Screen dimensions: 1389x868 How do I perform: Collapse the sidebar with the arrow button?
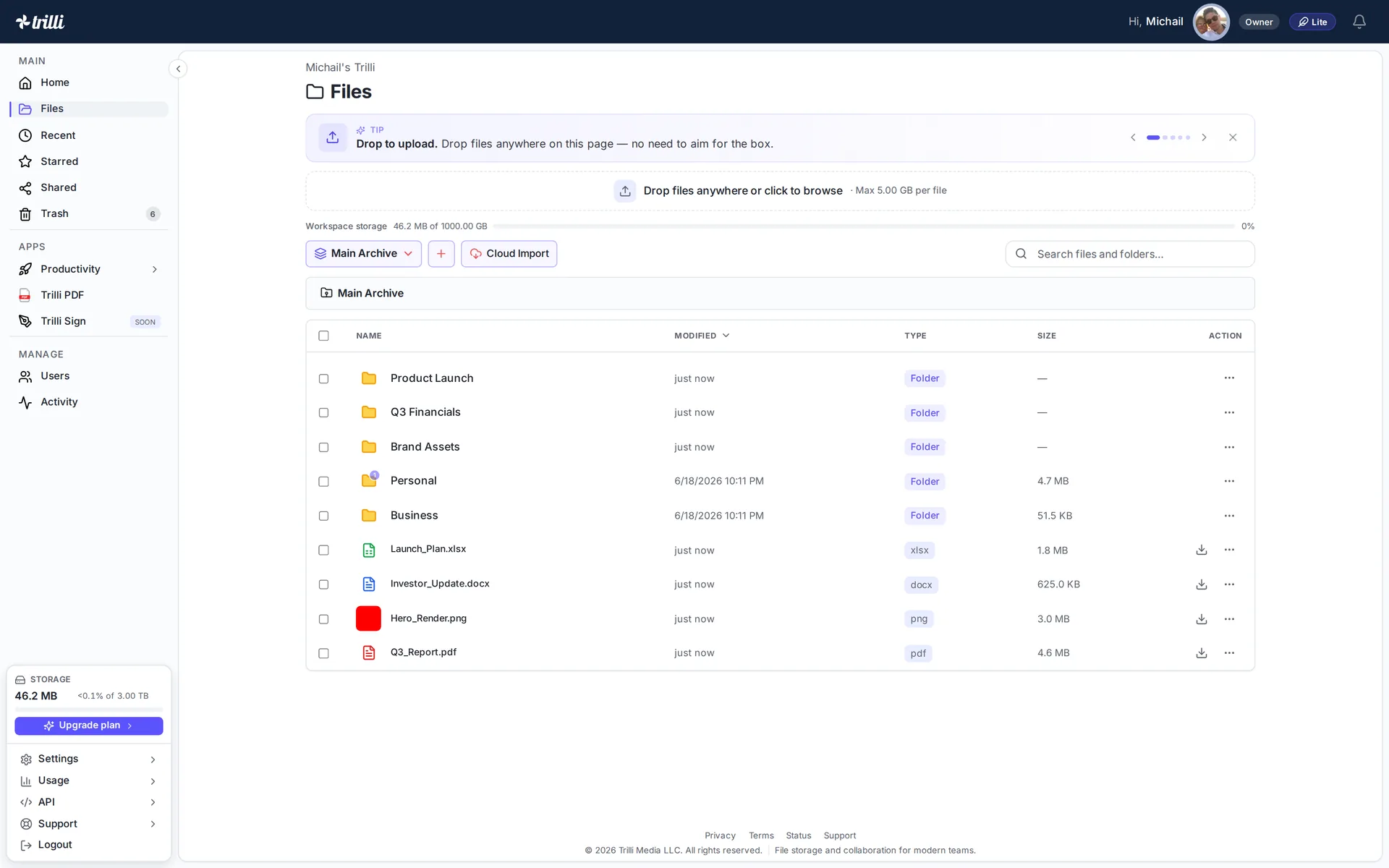pyautogui.click(x=178, y=69)
